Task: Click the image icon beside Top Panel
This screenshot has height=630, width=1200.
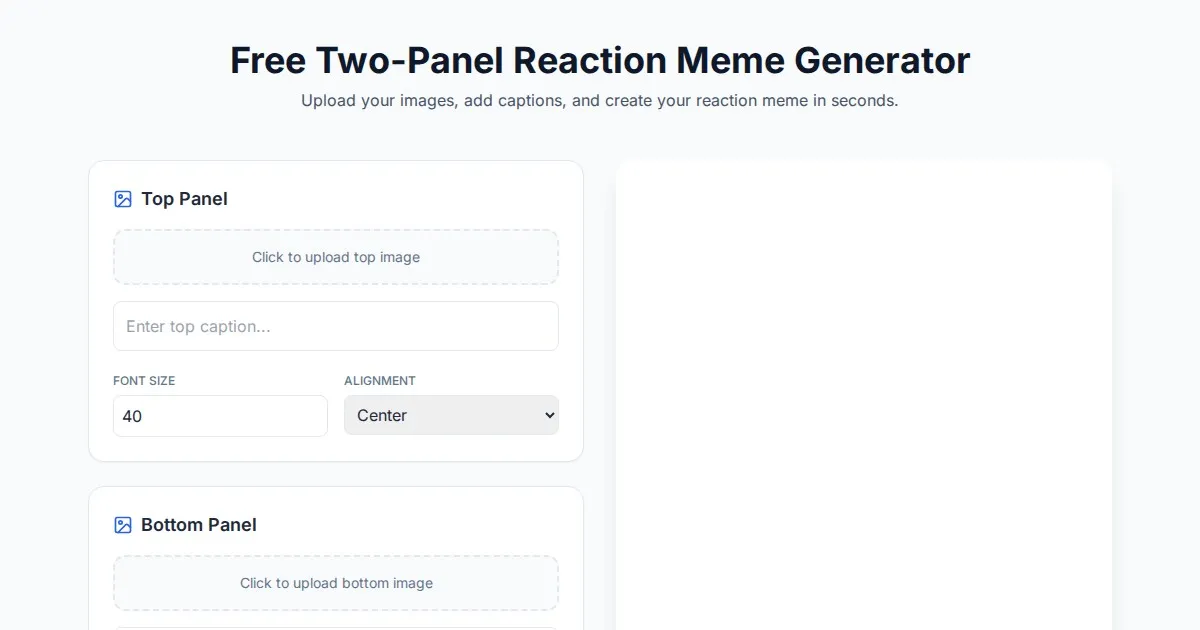Action: 123,199
